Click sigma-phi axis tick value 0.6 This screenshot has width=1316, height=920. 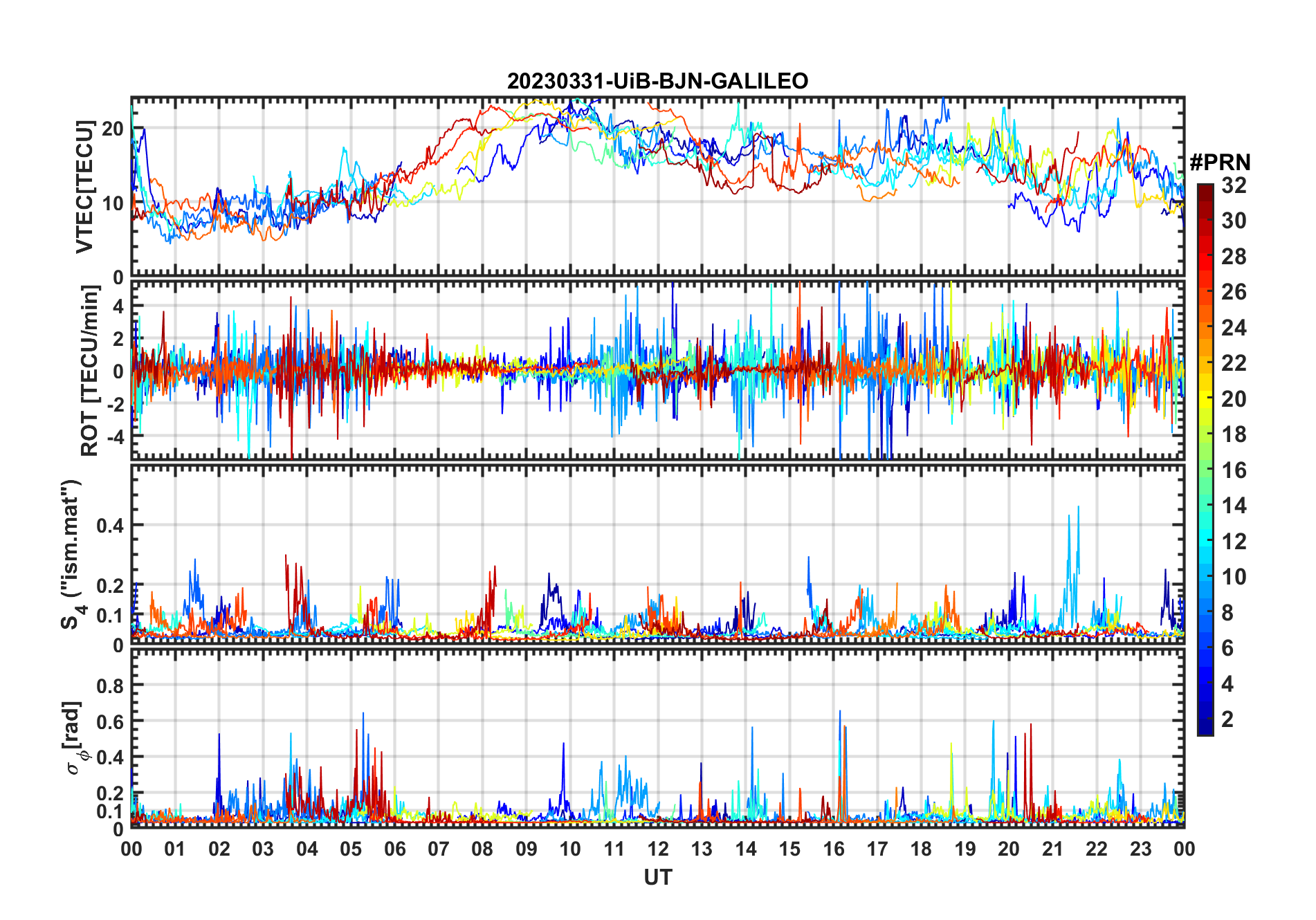click(x=110, y=722)
